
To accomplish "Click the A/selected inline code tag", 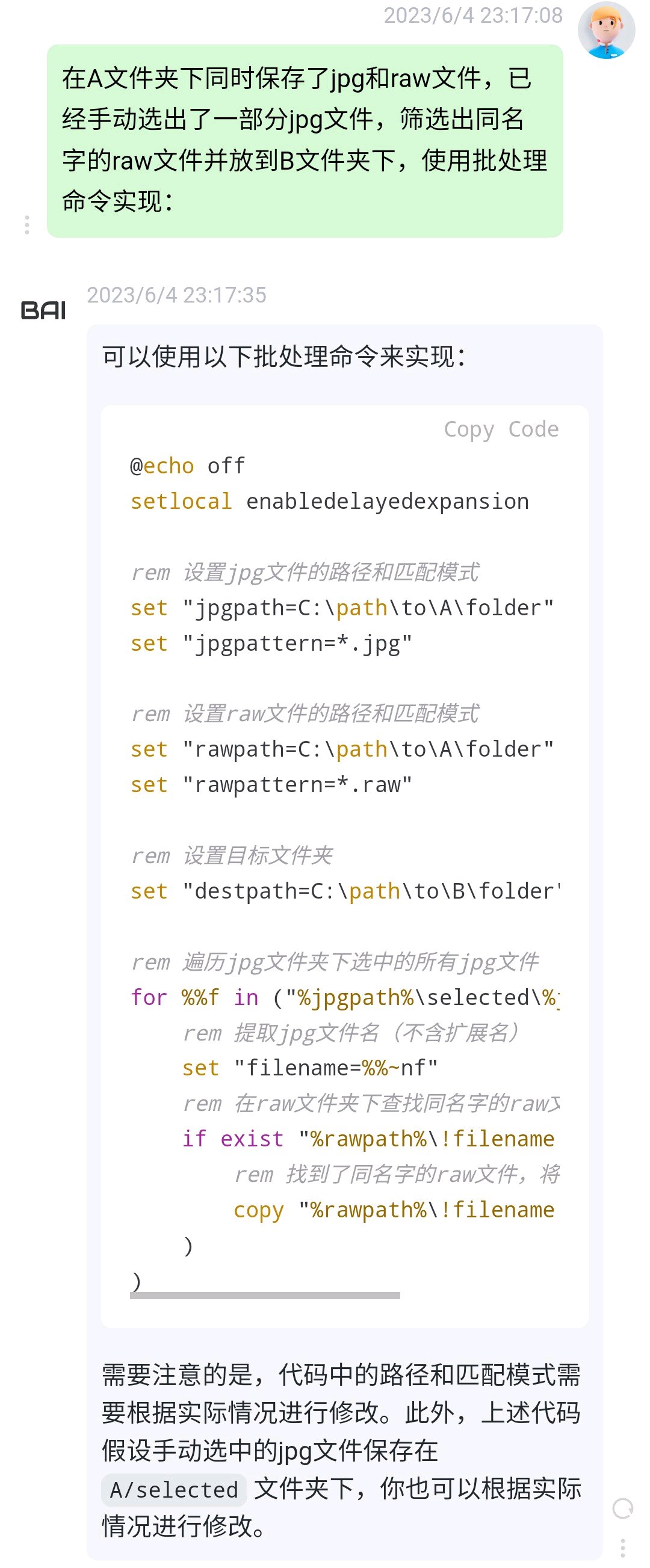I will coord(173,1489).
